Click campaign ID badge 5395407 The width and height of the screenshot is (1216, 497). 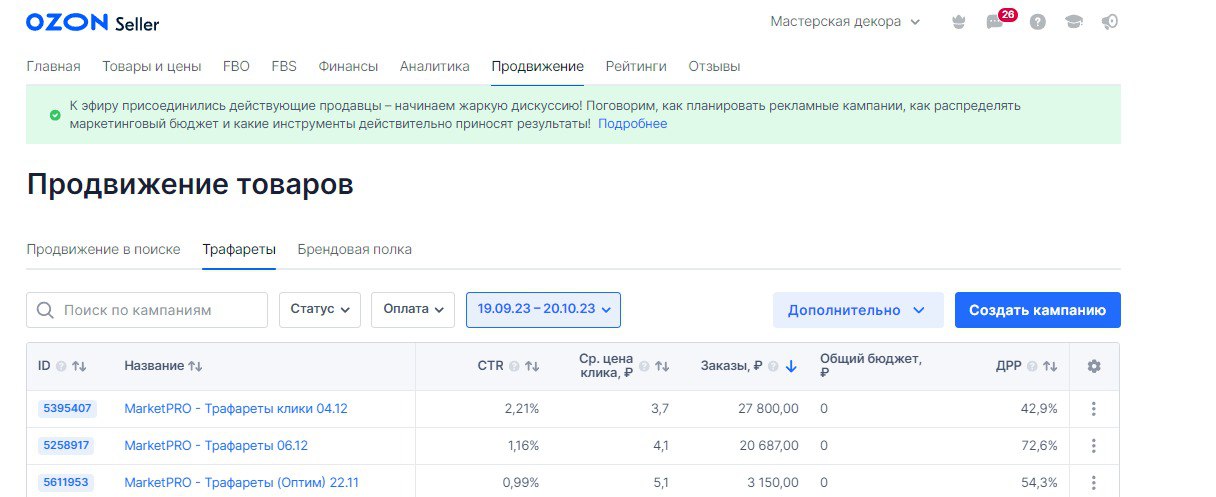[67, 409]
